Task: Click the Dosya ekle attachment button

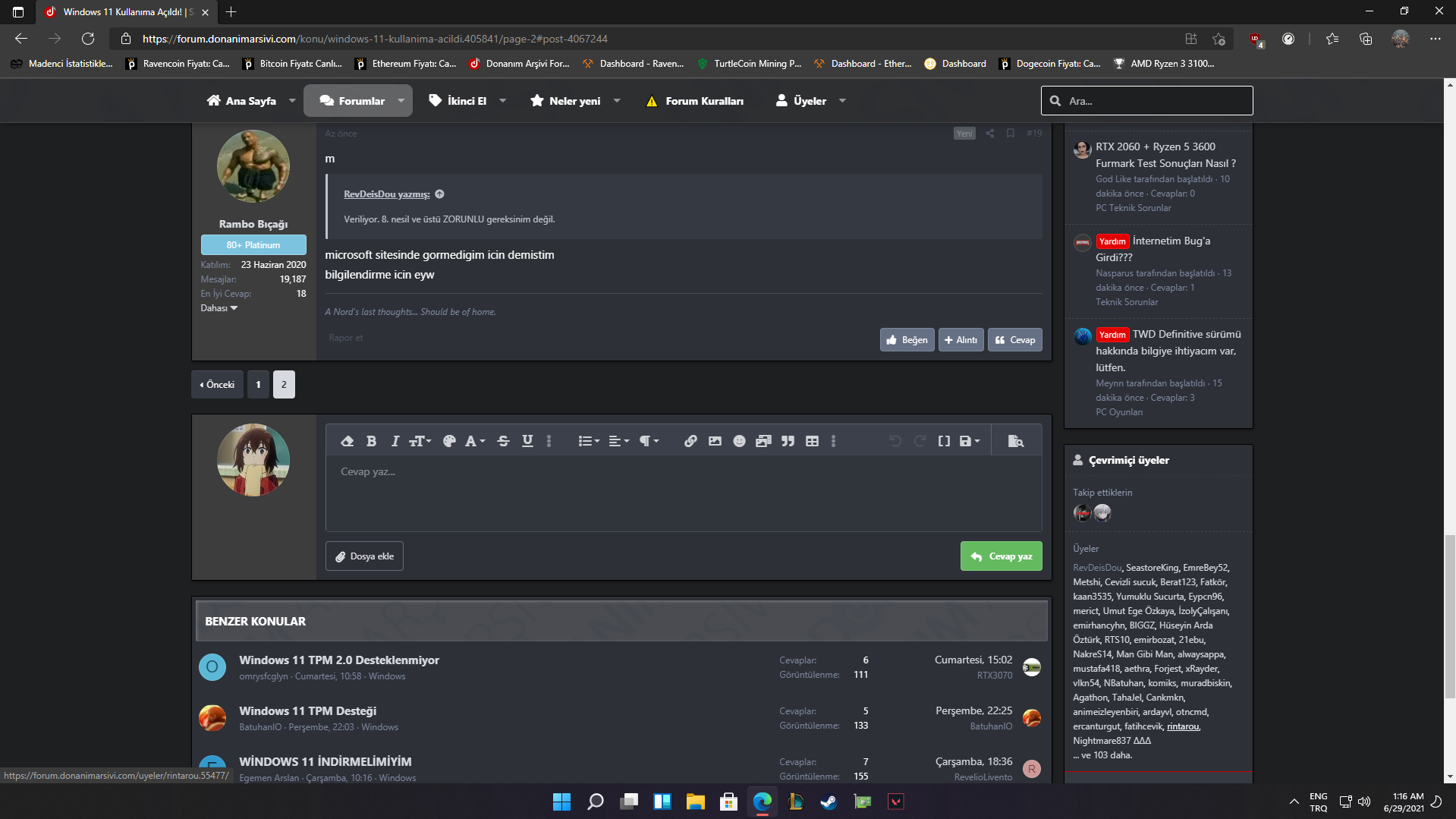Action: click(364, 556)
